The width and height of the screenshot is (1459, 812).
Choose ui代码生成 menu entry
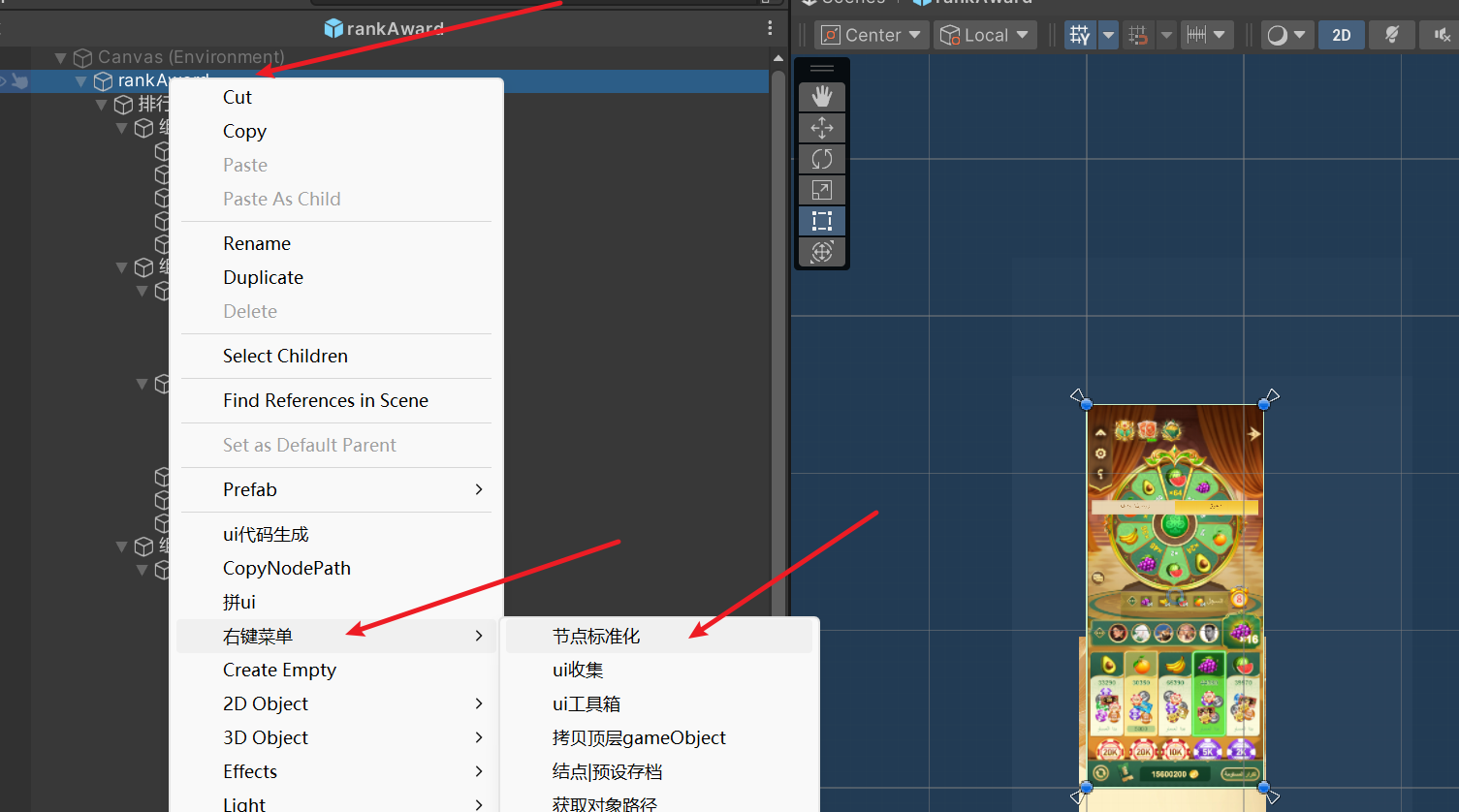[336, 534]
